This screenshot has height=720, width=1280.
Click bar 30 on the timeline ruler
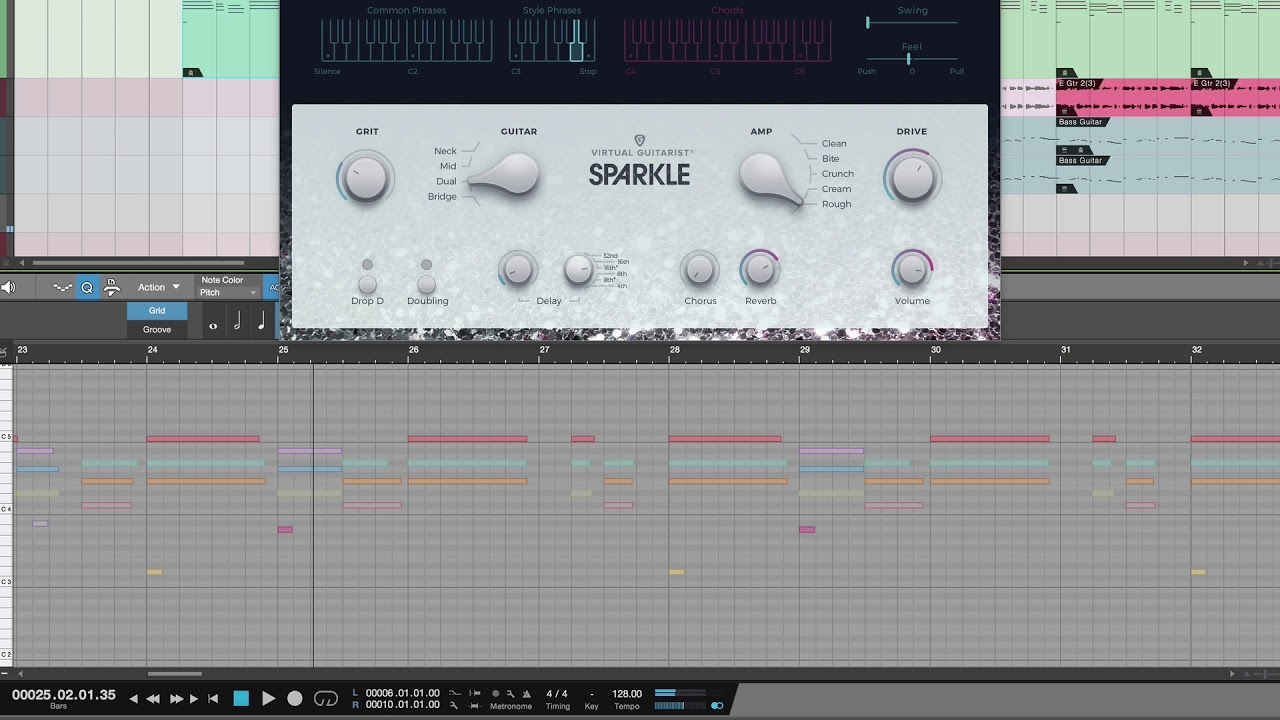[936, 350]
